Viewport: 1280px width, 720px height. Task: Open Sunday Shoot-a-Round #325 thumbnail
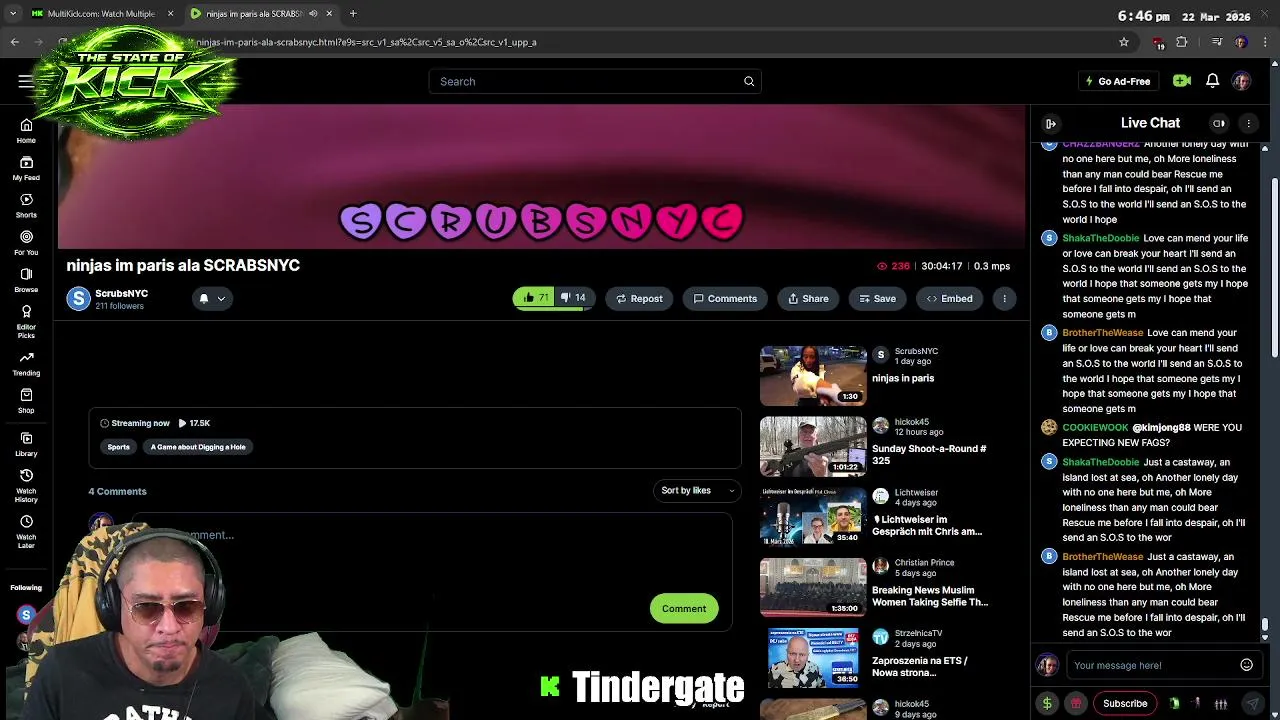[x=813, y=447]
